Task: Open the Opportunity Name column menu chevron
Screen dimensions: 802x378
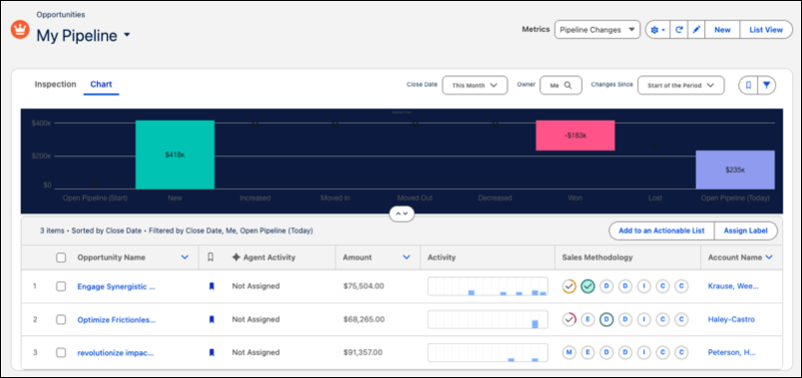Action: (185, 257)
